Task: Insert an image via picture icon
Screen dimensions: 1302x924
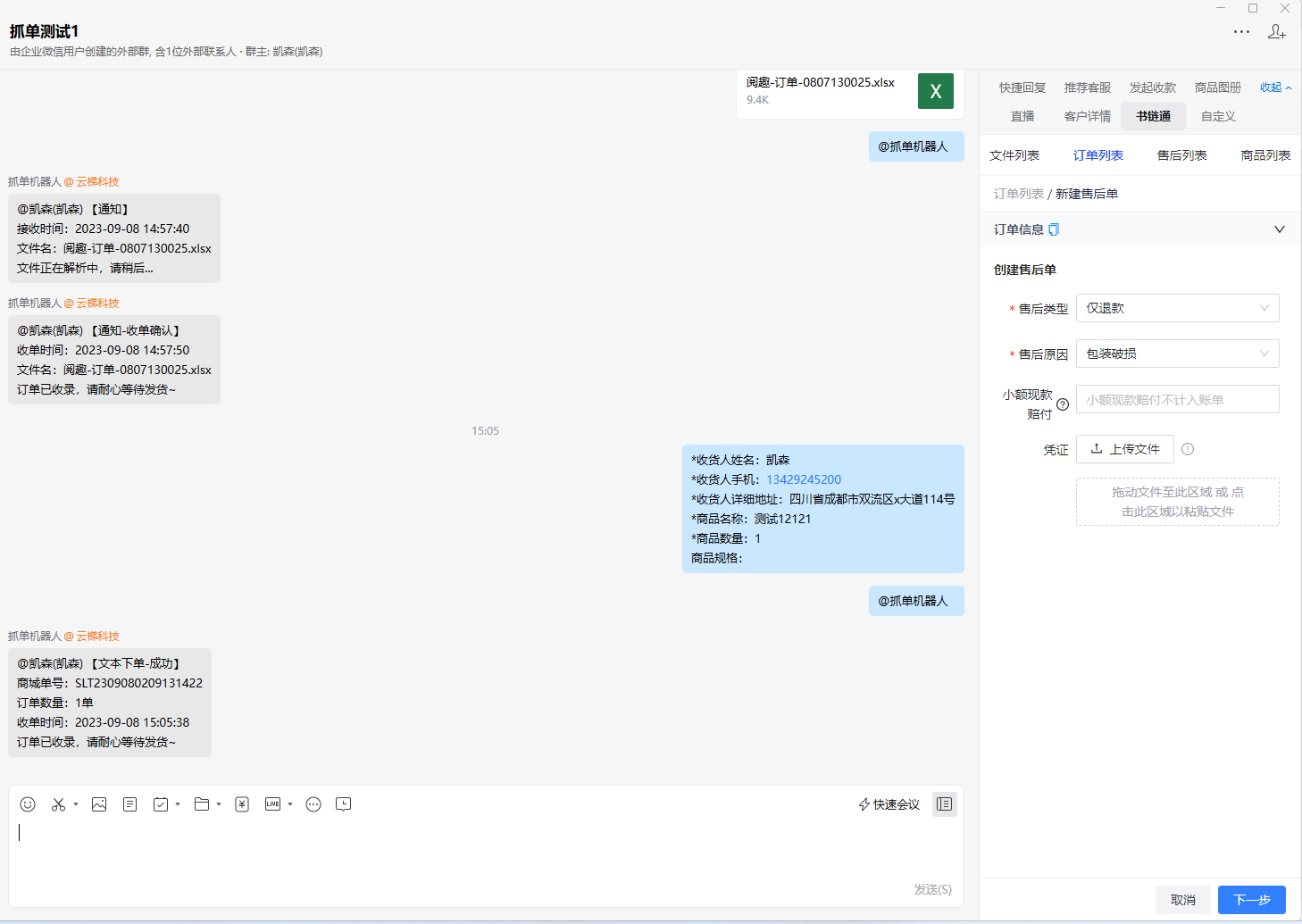Action: click(99, 804)
